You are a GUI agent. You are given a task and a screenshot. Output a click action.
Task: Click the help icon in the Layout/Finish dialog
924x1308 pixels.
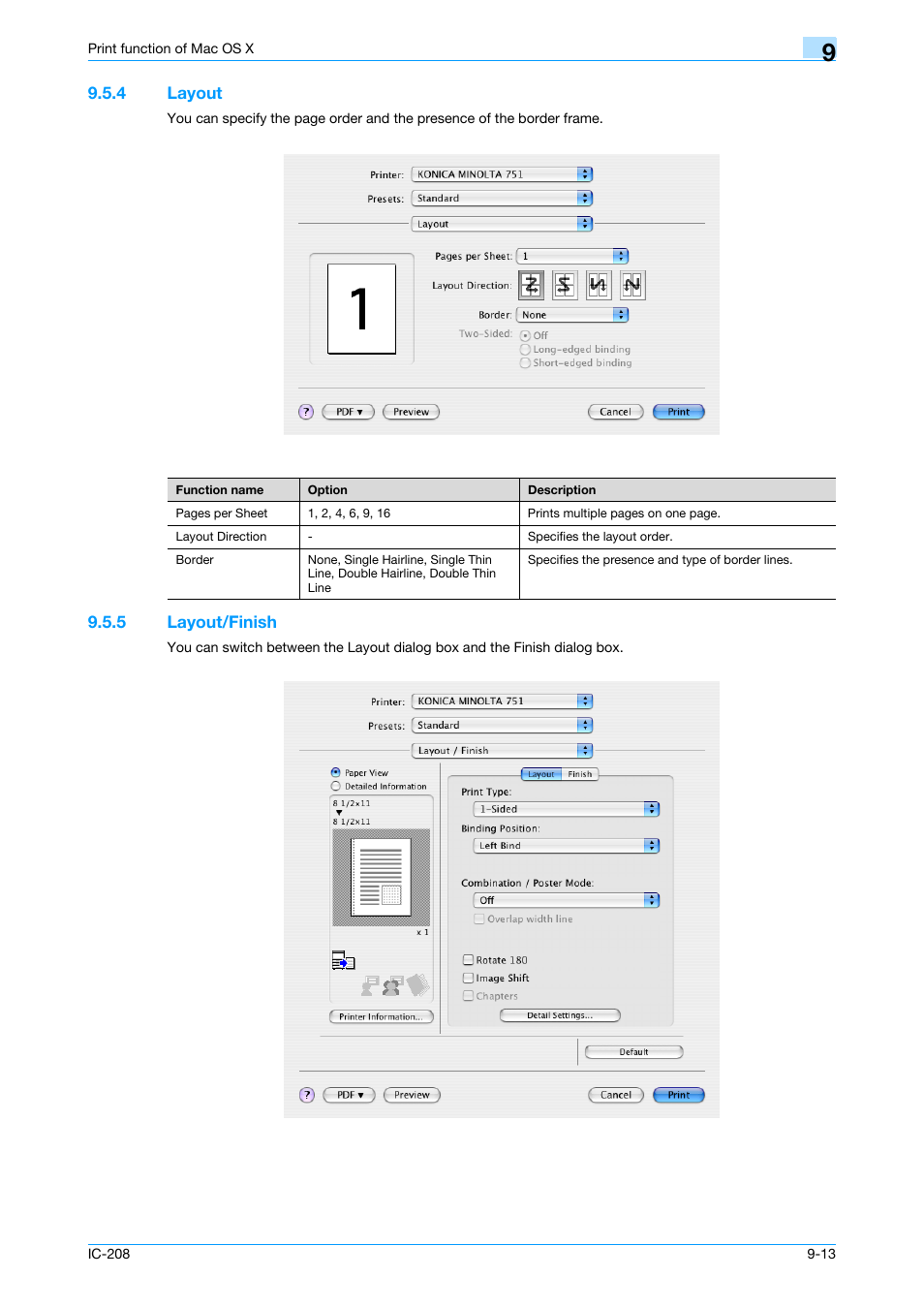coord(307,1095)
